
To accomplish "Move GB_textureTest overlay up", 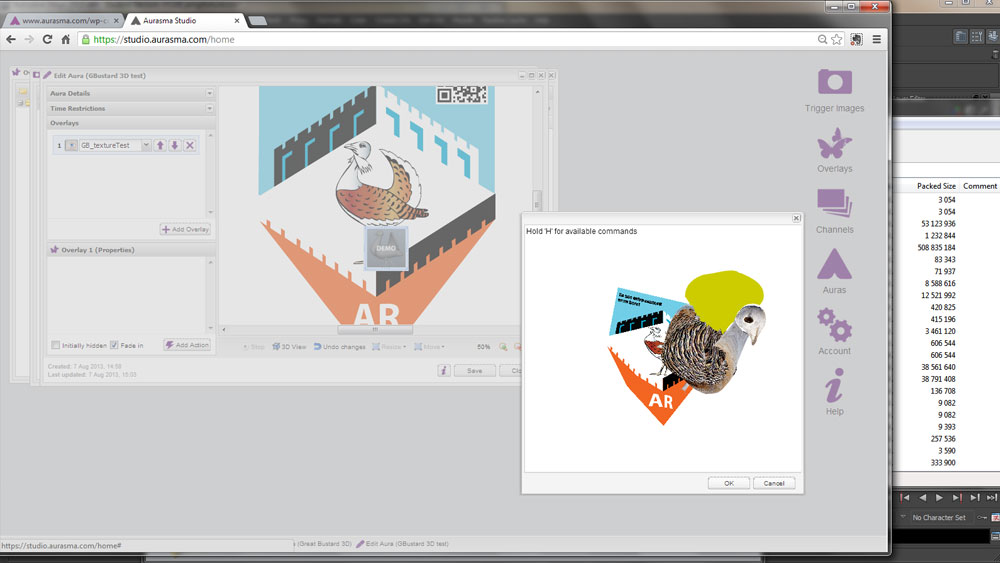I will pos(160,145).
